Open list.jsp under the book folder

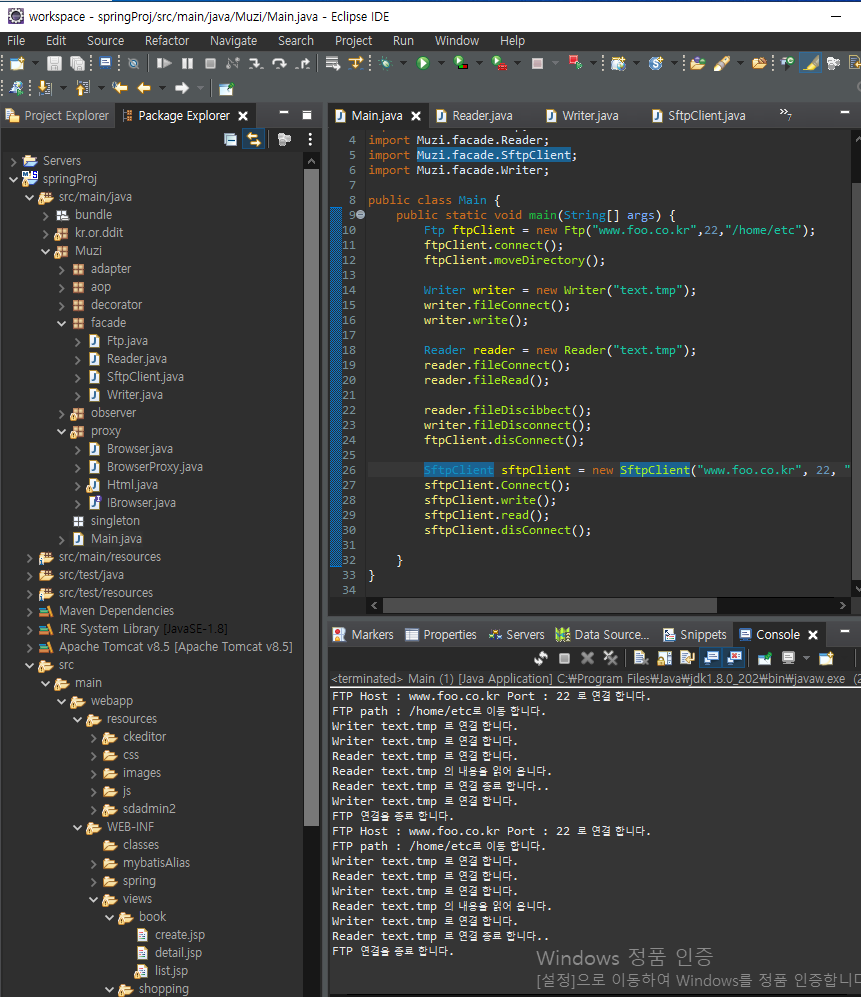[171, 971]
